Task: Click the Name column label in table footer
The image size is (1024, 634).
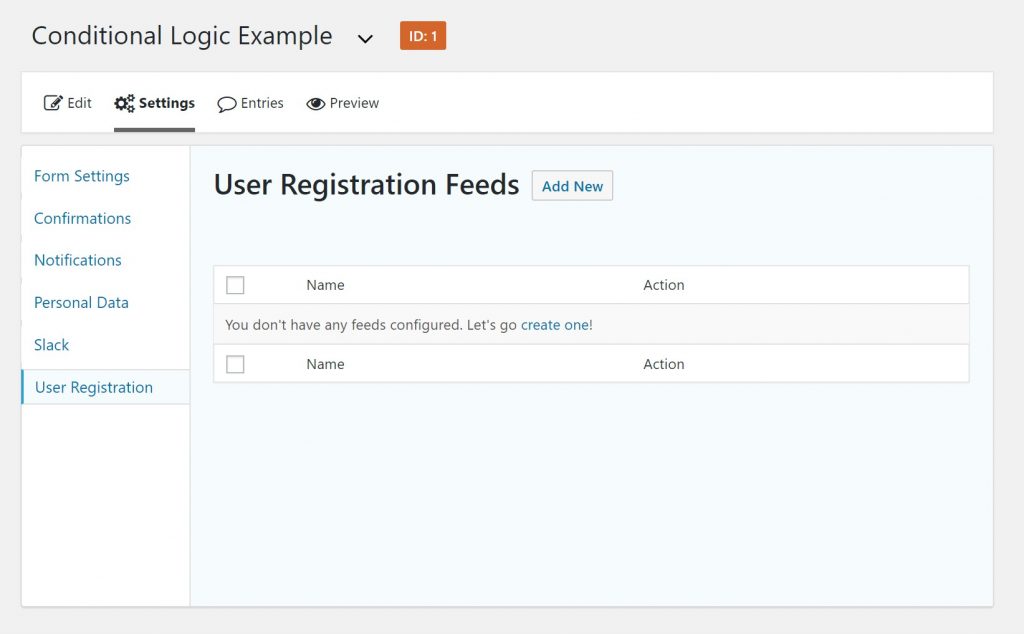Action: pyautogui.click(x=325, y=364)
